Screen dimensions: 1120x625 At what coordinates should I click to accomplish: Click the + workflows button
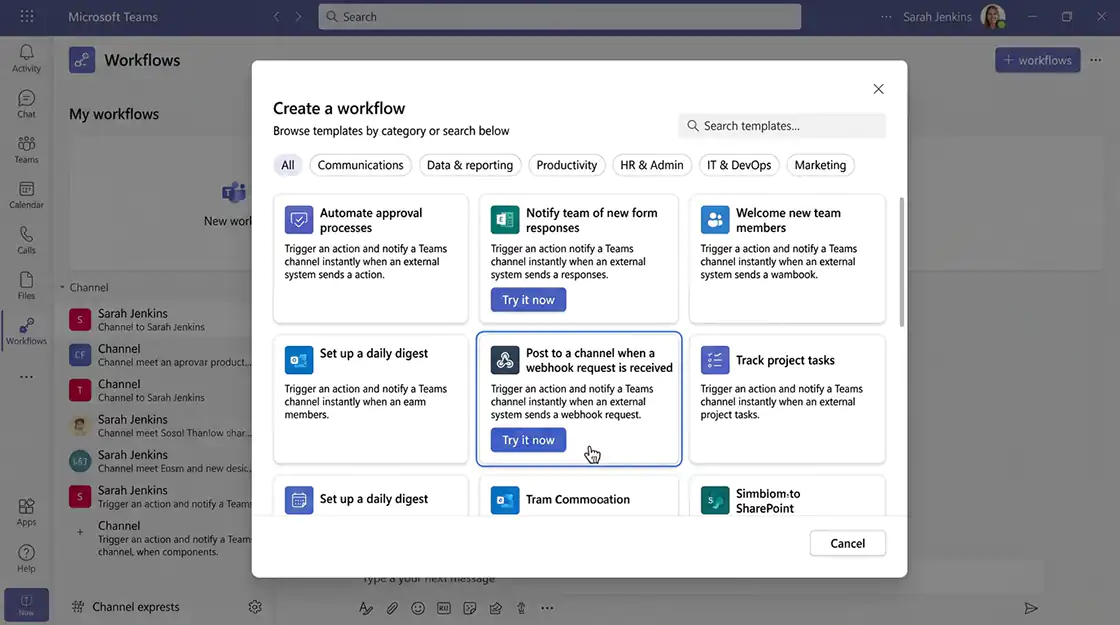pyautogui.click(x=1037, y=60)
